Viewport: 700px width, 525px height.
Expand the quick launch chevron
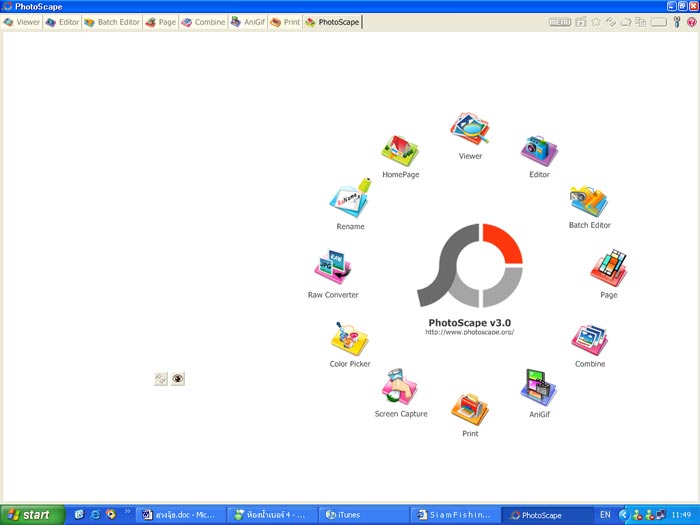tap(127, 512)
